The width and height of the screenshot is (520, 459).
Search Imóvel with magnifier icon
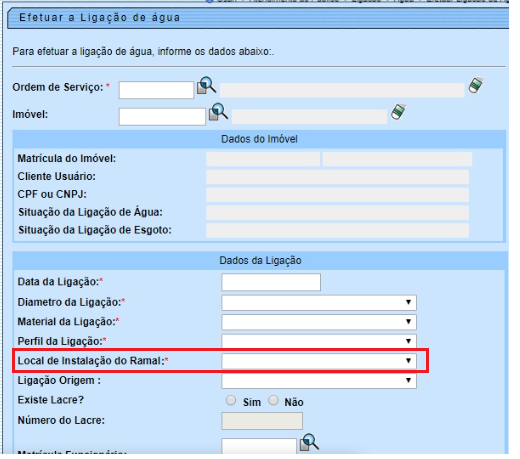coord(218,112)
